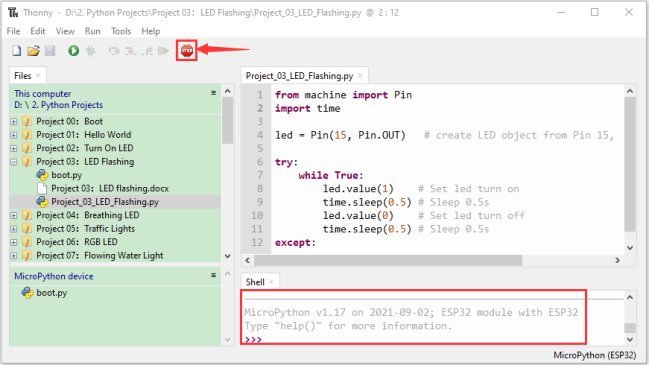Click the 'while True:' code line

pos(331,176)
